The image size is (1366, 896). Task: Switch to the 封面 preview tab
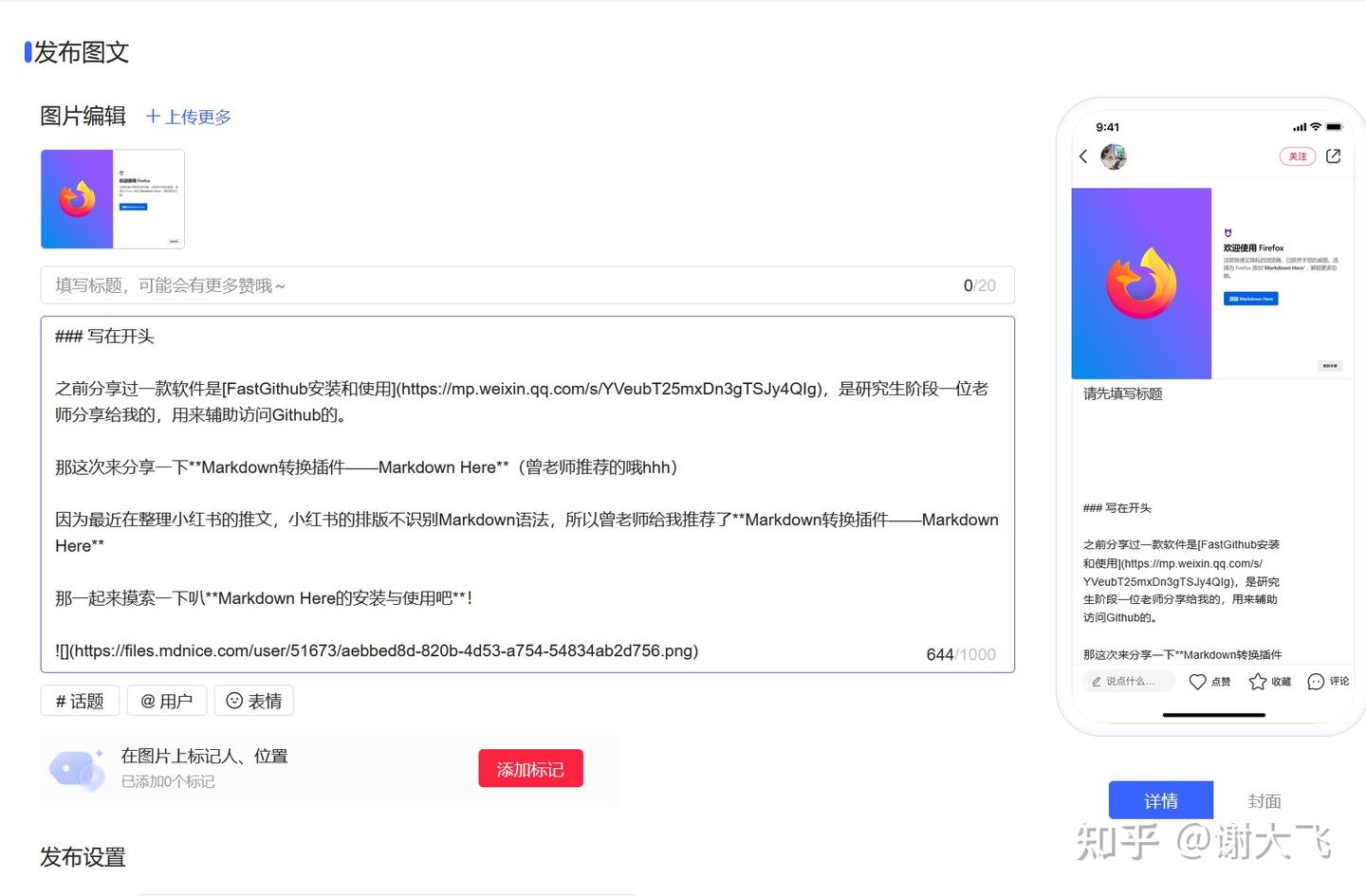(x=1264, y=800)
